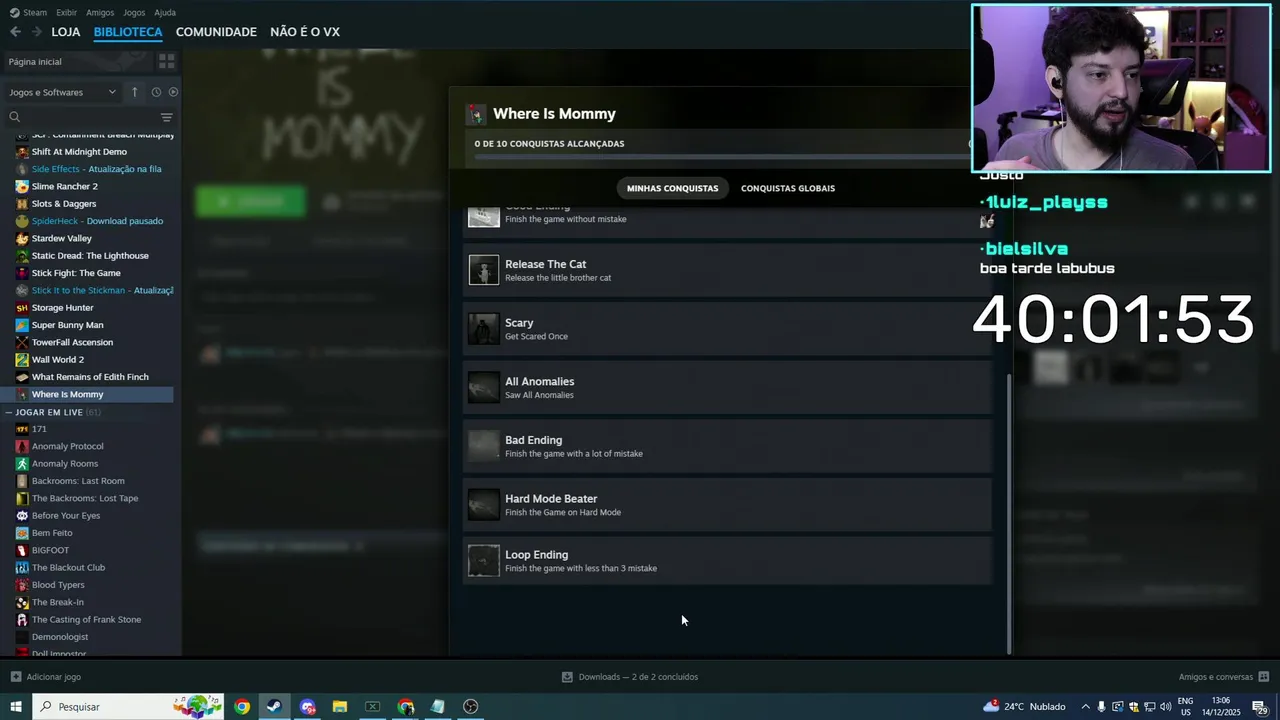Click the Where Is Mommy header game icon

[476, 114]
